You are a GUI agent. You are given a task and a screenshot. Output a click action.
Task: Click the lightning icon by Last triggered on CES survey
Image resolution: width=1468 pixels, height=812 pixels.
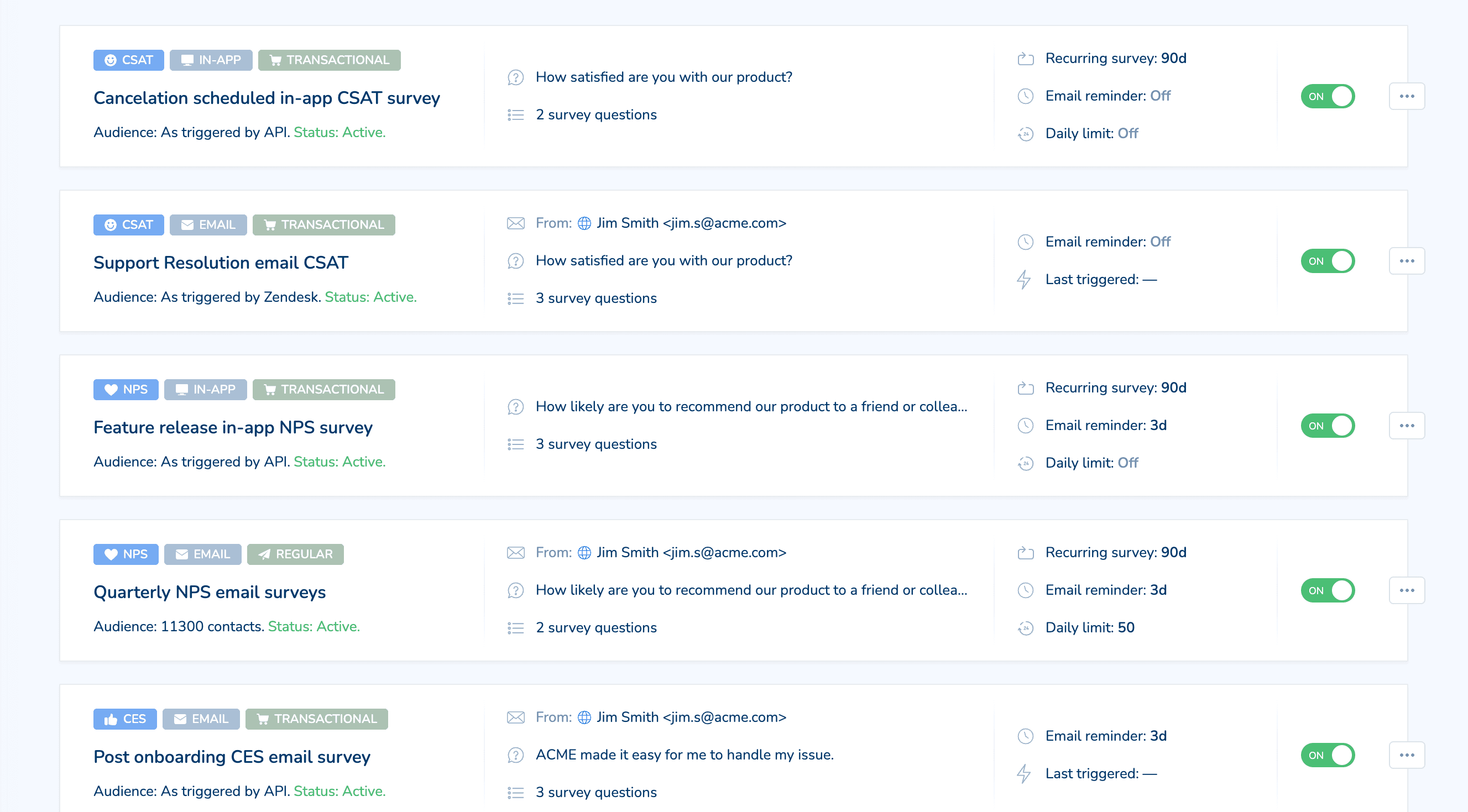1025,774
